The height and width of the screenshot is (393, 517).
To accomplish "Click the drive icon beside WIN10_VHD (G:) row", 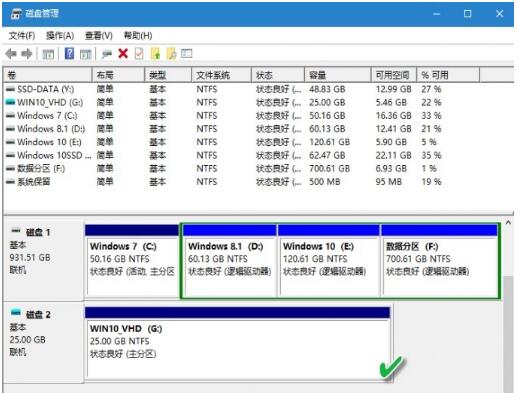I will coord(11,102).
